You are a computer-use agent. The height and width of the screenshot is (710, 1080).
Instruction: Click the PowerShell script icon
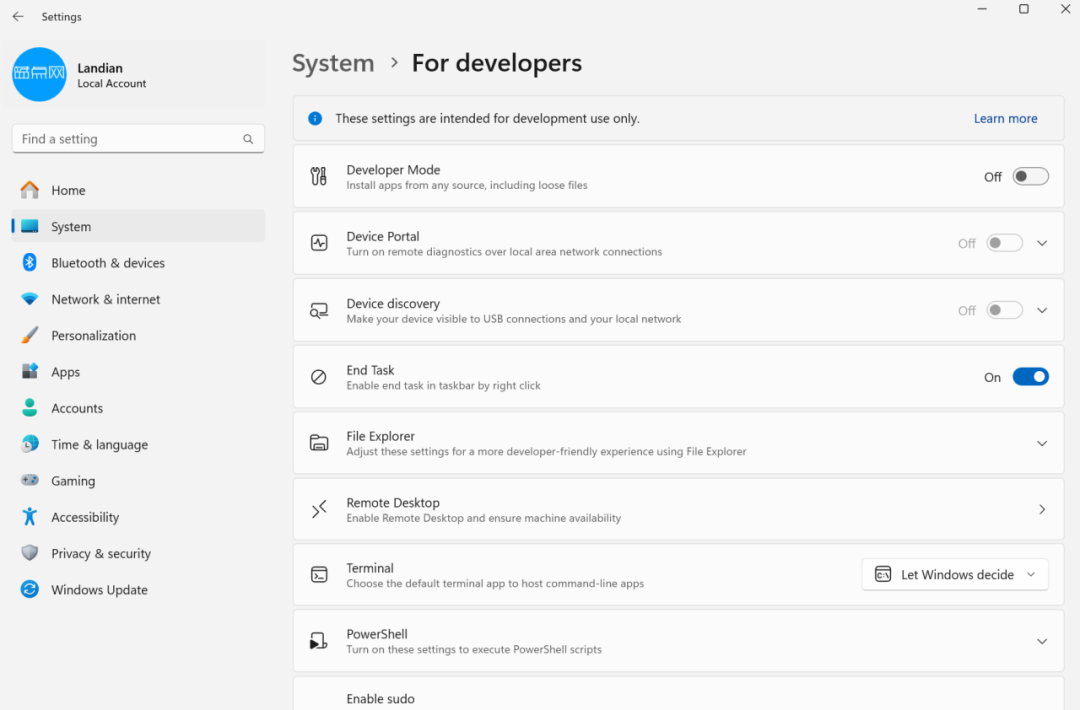318,641
